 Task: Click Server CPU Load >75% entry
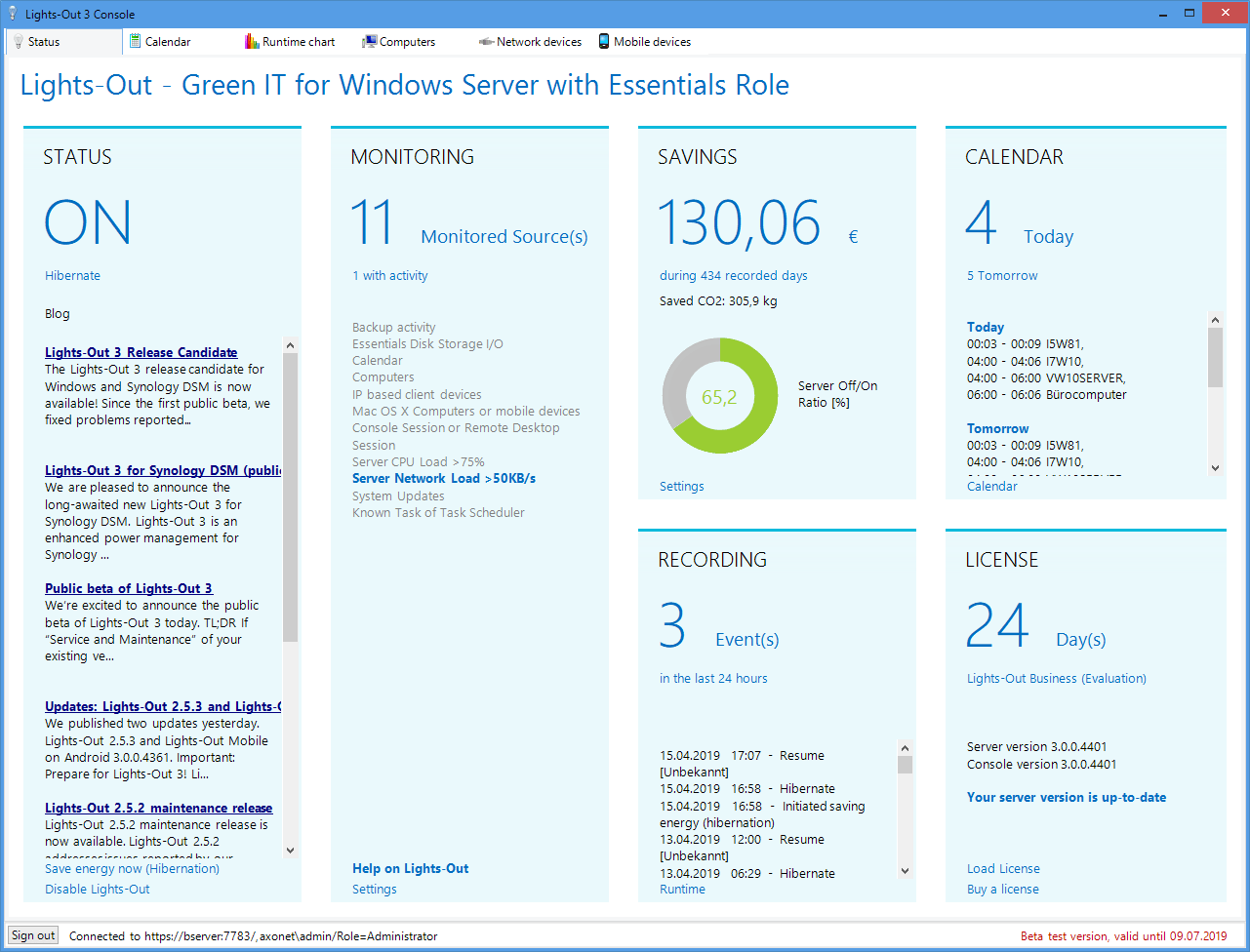419,462
